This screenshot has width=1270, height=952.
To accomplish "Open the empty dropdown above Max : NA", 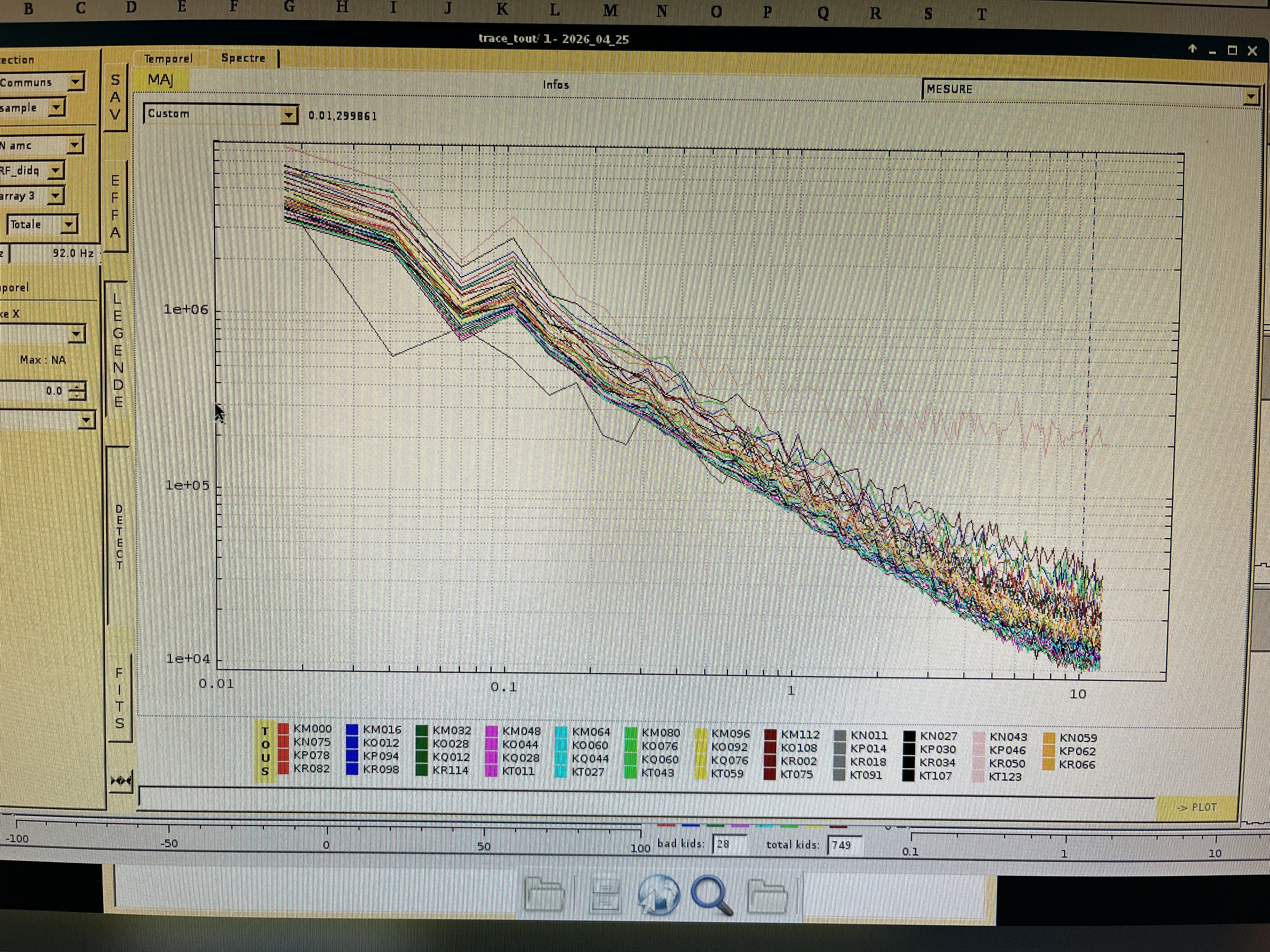I will coord(43,334).
